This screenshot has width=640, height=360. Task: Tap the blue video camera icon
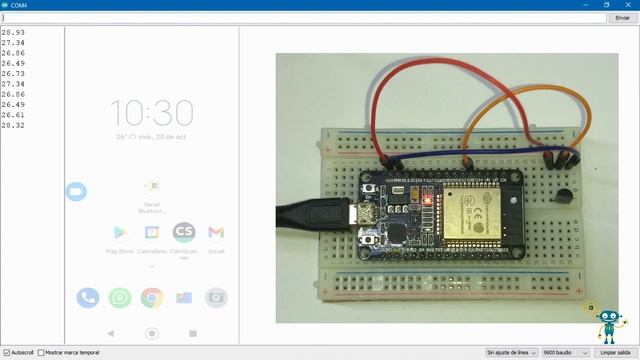tap(76, 191)
